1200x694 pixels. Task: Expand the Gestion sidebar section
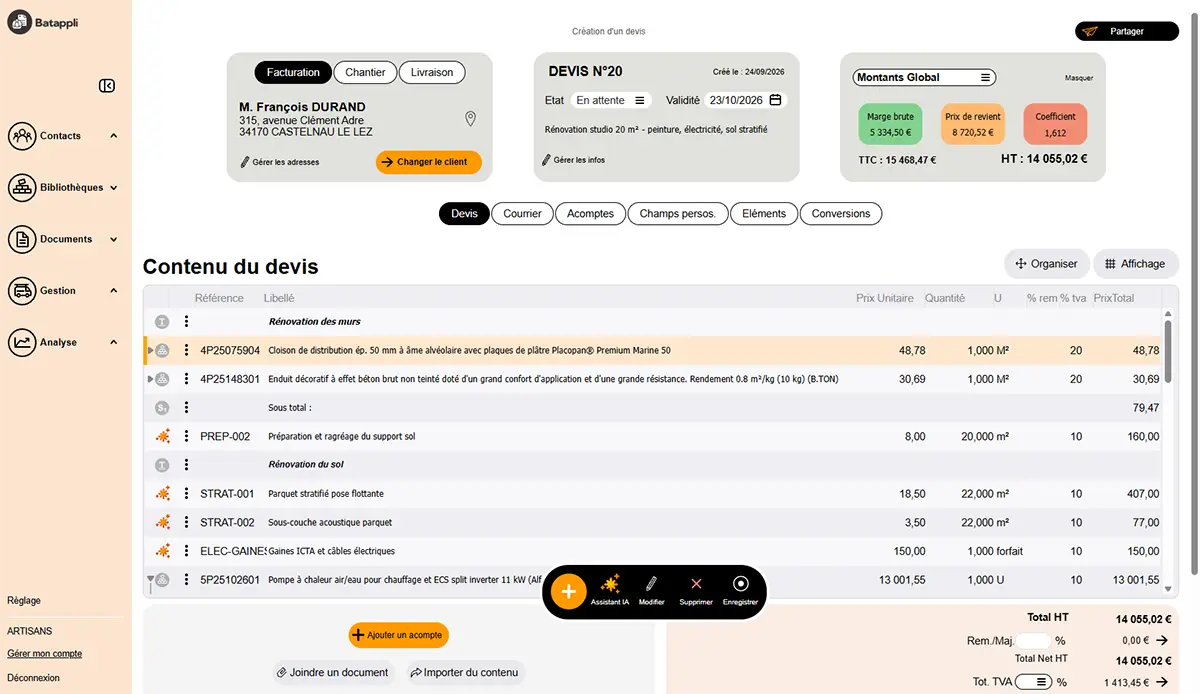point(113,291)
